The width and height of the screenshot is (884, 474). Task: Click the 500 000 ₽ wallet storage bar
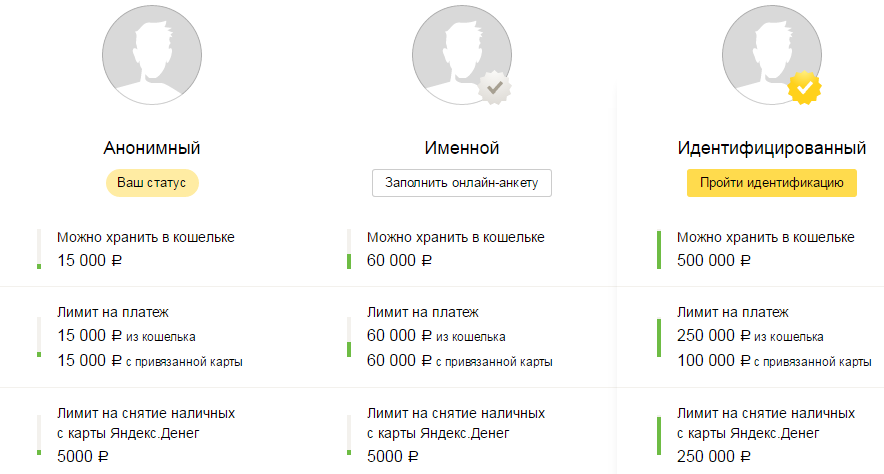[659, 249]
